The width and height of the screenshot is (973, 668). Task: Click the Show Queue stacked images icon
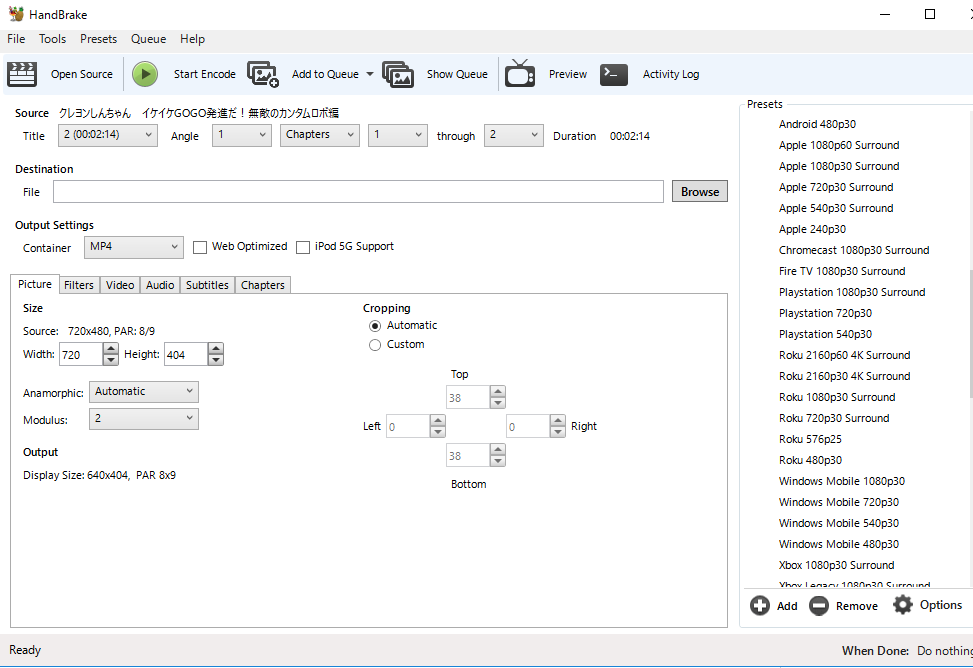pyautogui.click(x=398, y=74)
